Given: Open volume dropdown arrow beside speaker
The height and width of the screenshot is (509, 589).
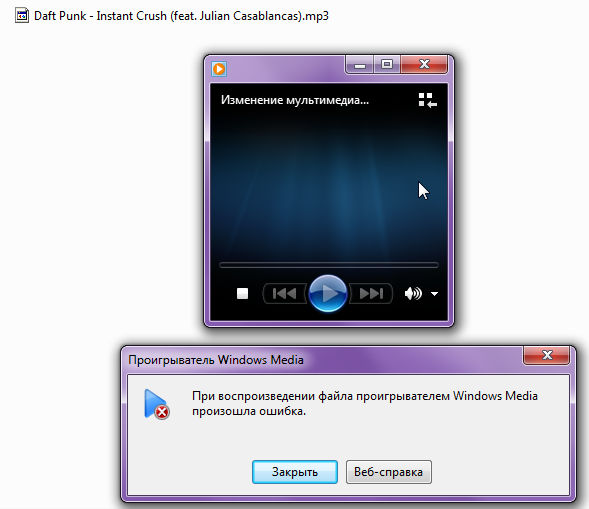Looking at the screenshot, I should coord(434,294).
